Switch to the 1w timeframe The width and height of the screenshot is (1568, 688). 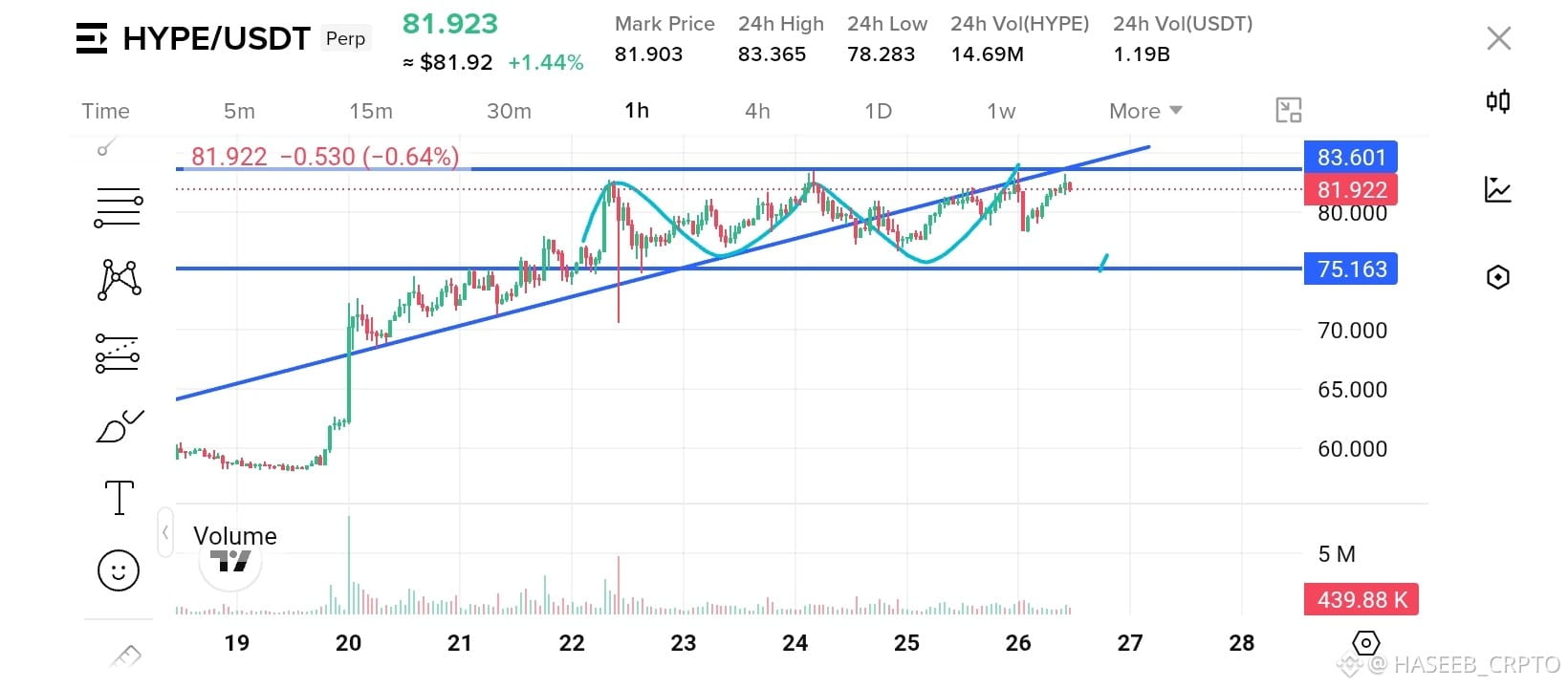click(1001, 111)
